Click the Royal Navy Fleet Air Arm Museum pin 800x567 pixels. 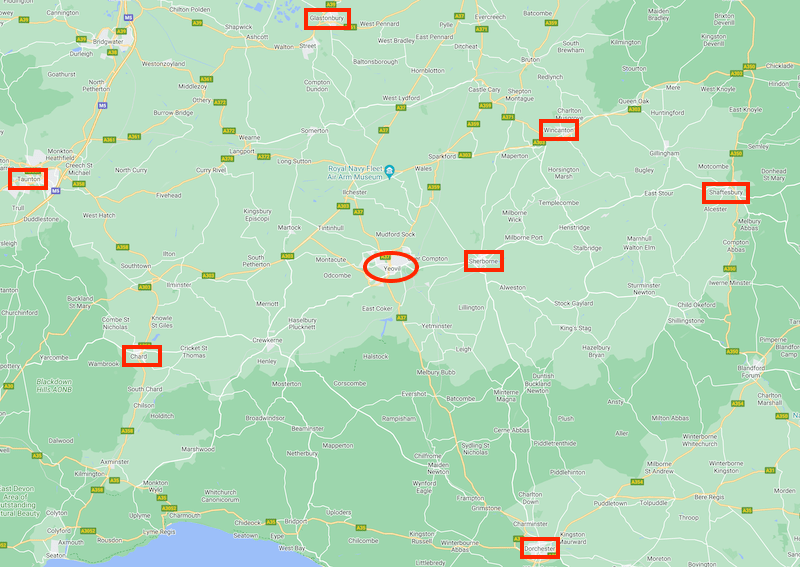click(389, 171)
